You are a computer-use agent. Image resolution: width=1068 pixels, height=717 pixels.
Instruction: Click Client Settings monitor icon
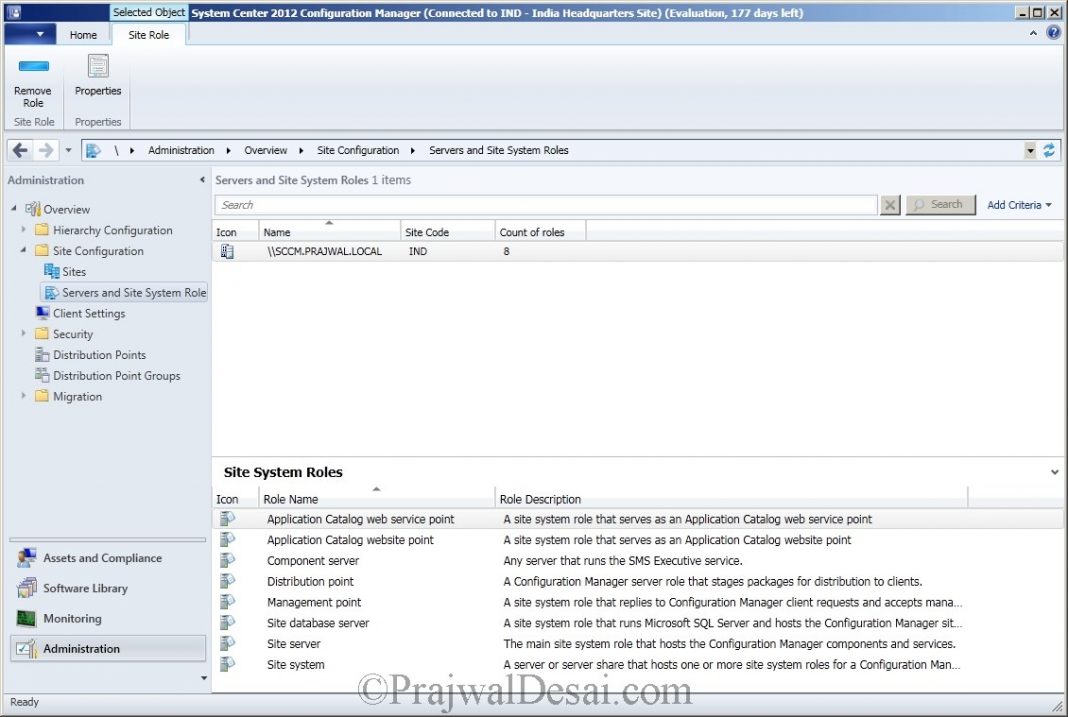coord(42,313)
